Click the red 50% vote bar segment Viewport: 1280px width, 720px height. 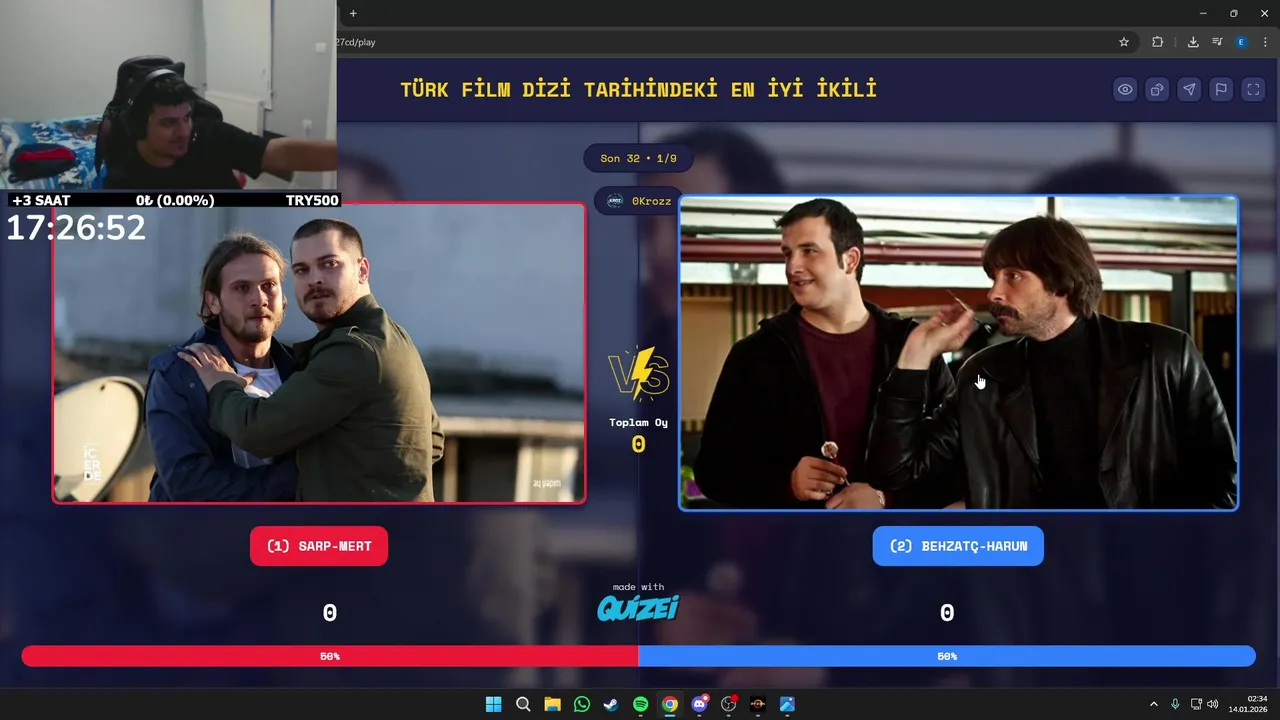point(330,656)
